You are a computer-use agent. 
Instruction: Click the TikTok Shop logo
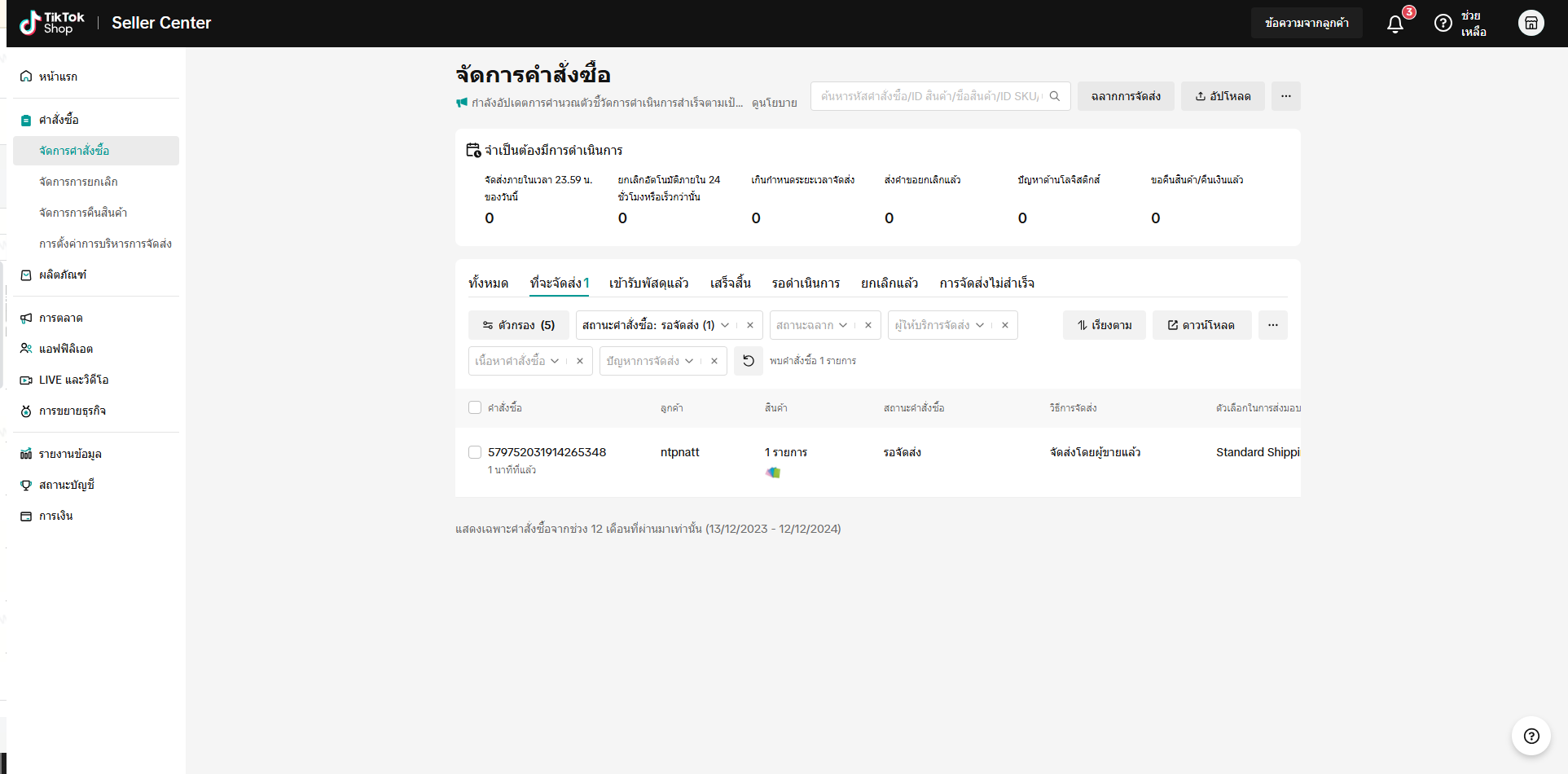(52, 23)
